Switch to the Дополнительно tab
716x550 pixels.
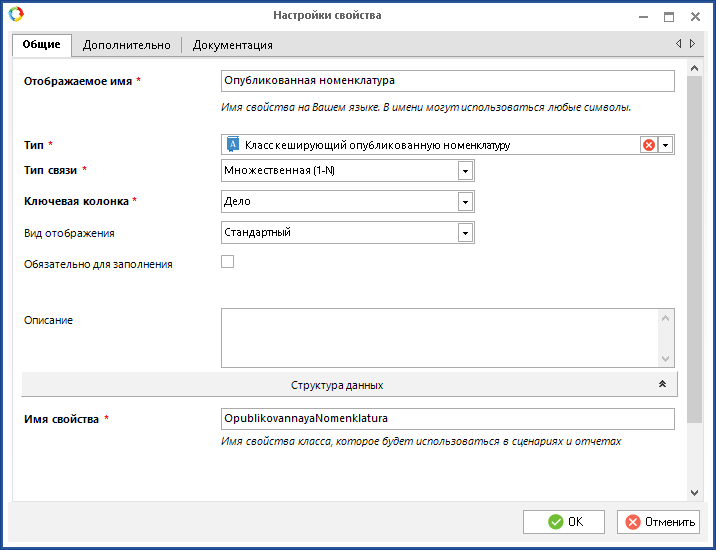tap(127, 45)
